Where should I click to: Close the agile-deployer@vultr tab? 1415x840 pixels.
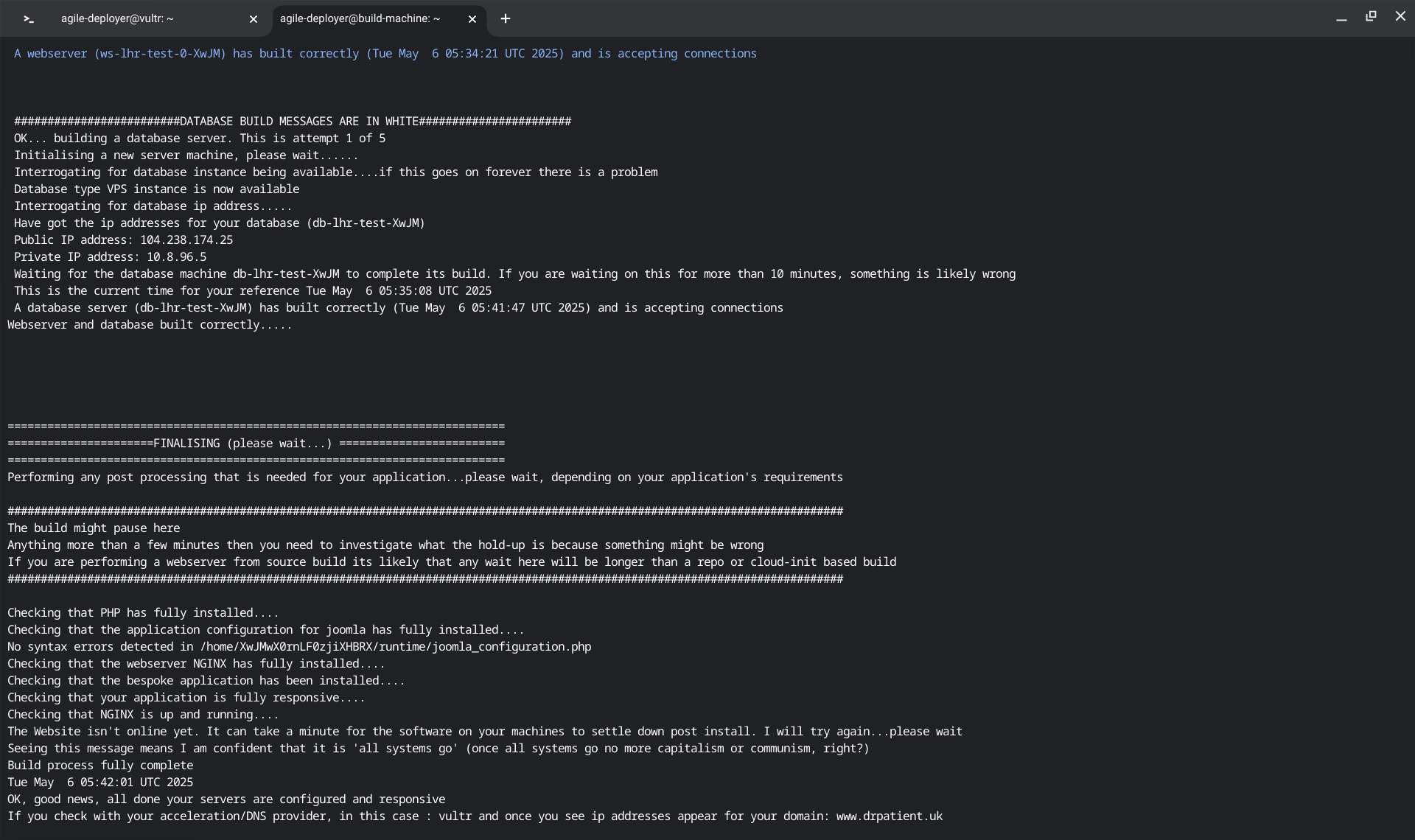(254, 19)
